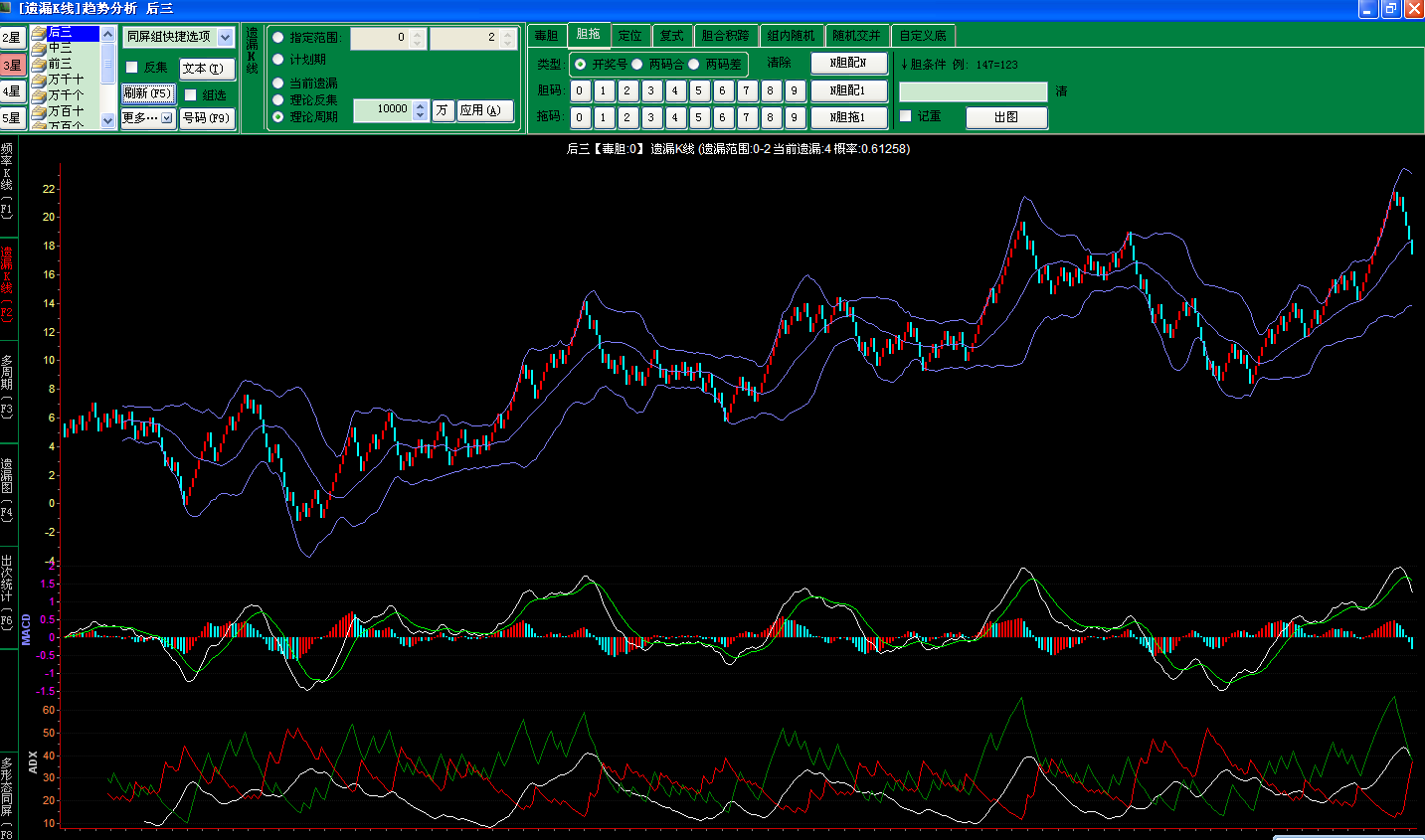Click 胆码 digit 9 button
Viewport: 1425px width, 840px height.
pyautogui.click(x=794, y=90)
